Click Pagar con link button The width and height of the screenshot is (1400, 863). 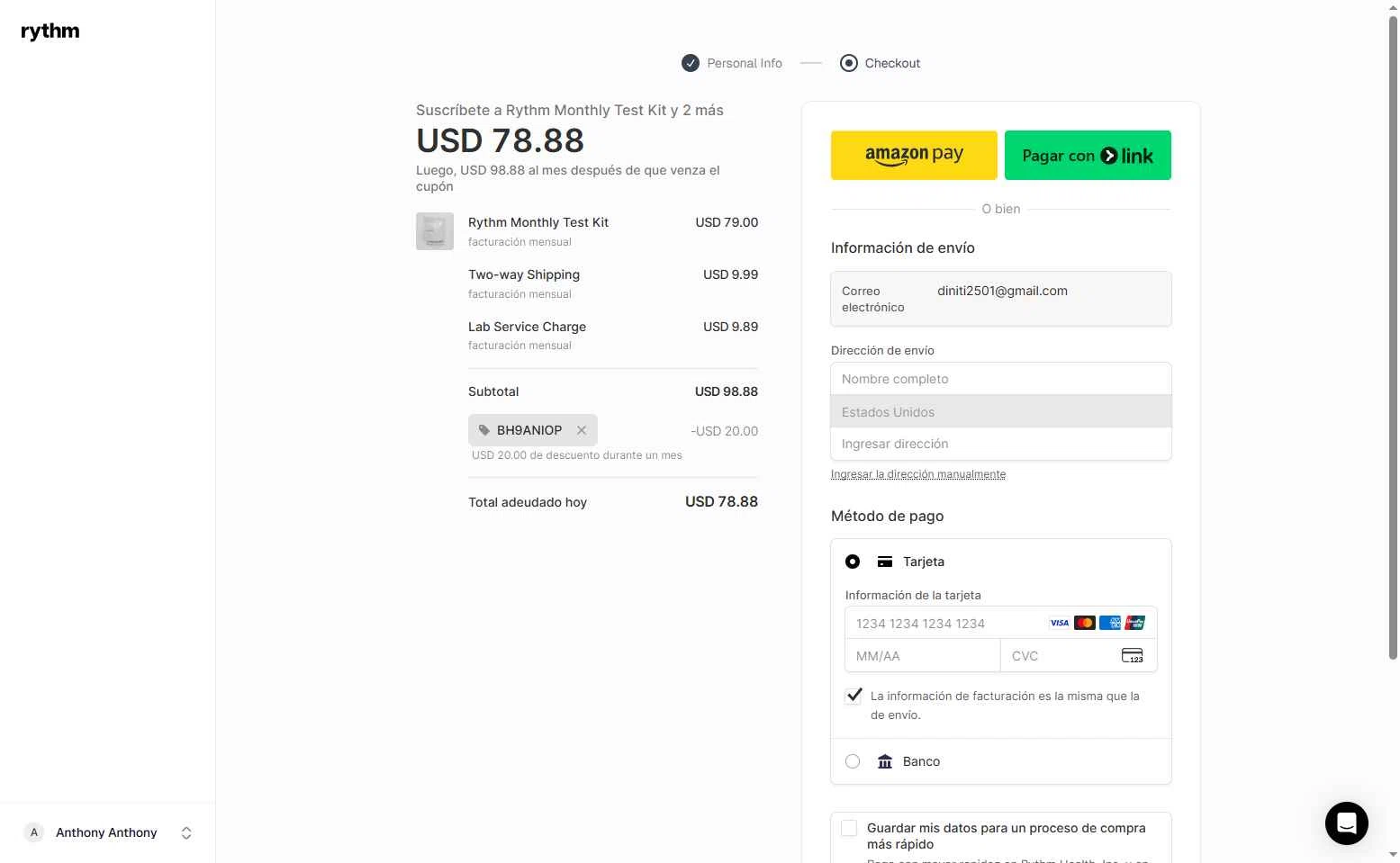[1088, 155]
